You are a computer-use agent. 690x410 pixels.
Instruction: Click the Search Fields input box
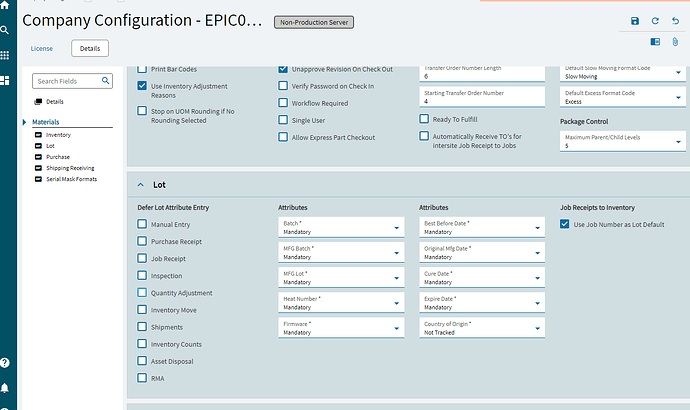click(72, 81)
